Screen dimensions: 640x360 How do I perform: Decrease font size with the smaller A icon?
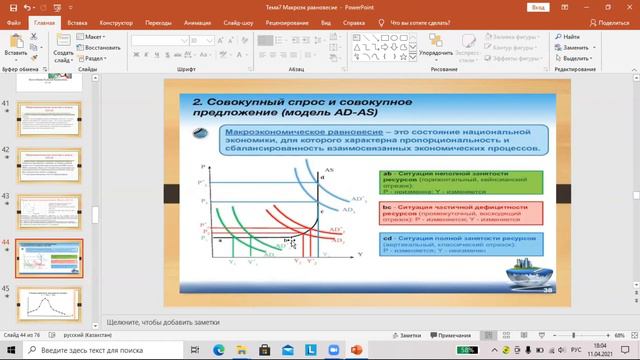pos(231,40)
